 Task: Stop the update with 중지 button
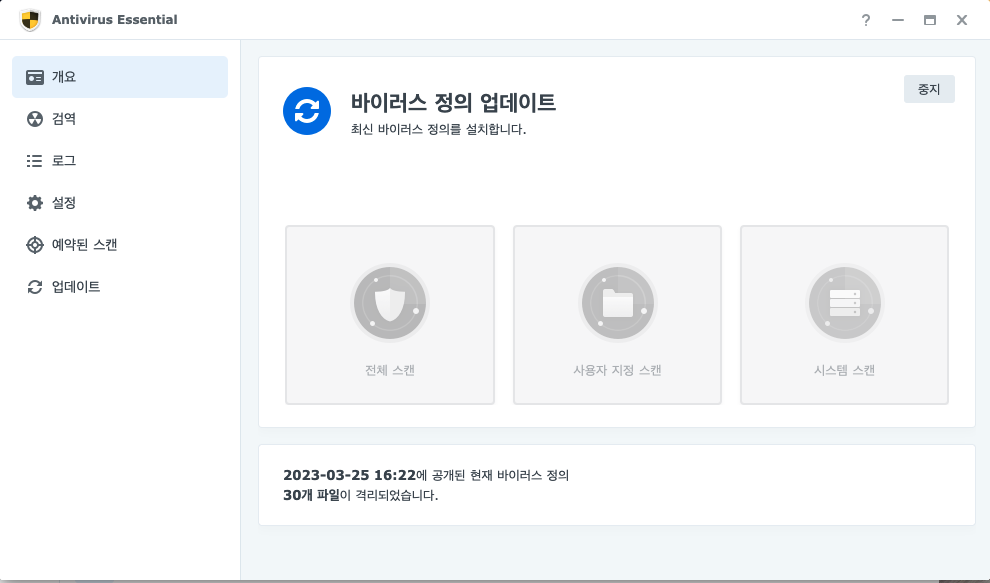click(x=929, y=89)
